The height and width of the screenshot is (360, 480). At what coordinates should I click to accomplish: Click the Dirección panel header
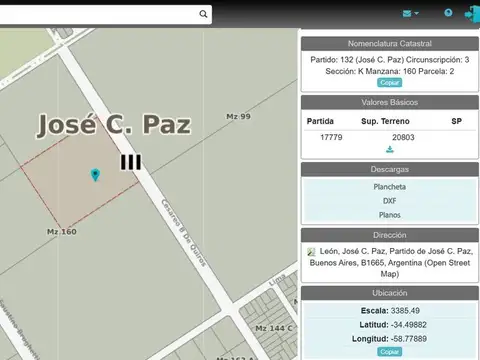[390, 235]
